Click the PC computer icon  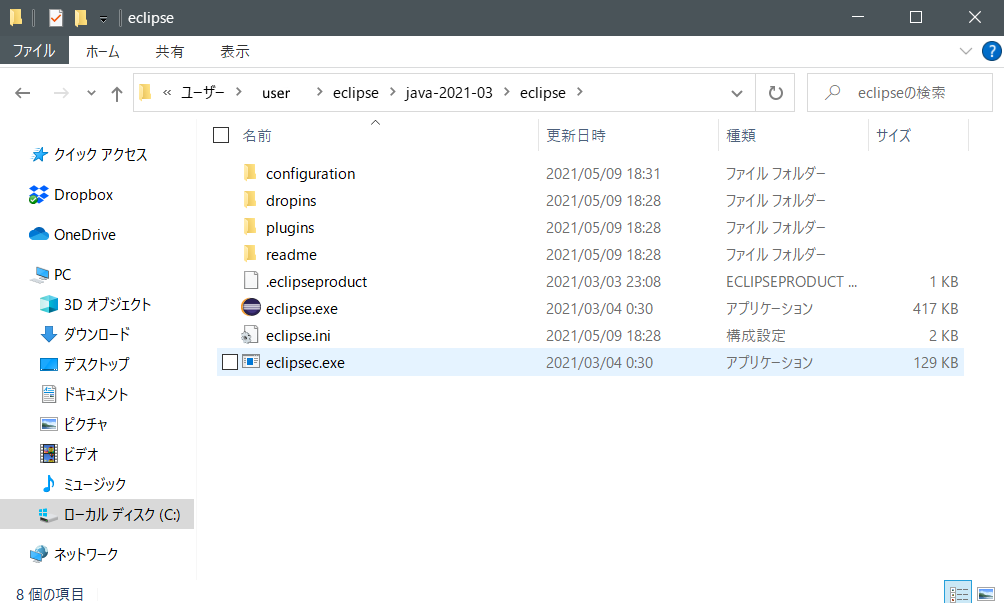(x=40, y=275)
